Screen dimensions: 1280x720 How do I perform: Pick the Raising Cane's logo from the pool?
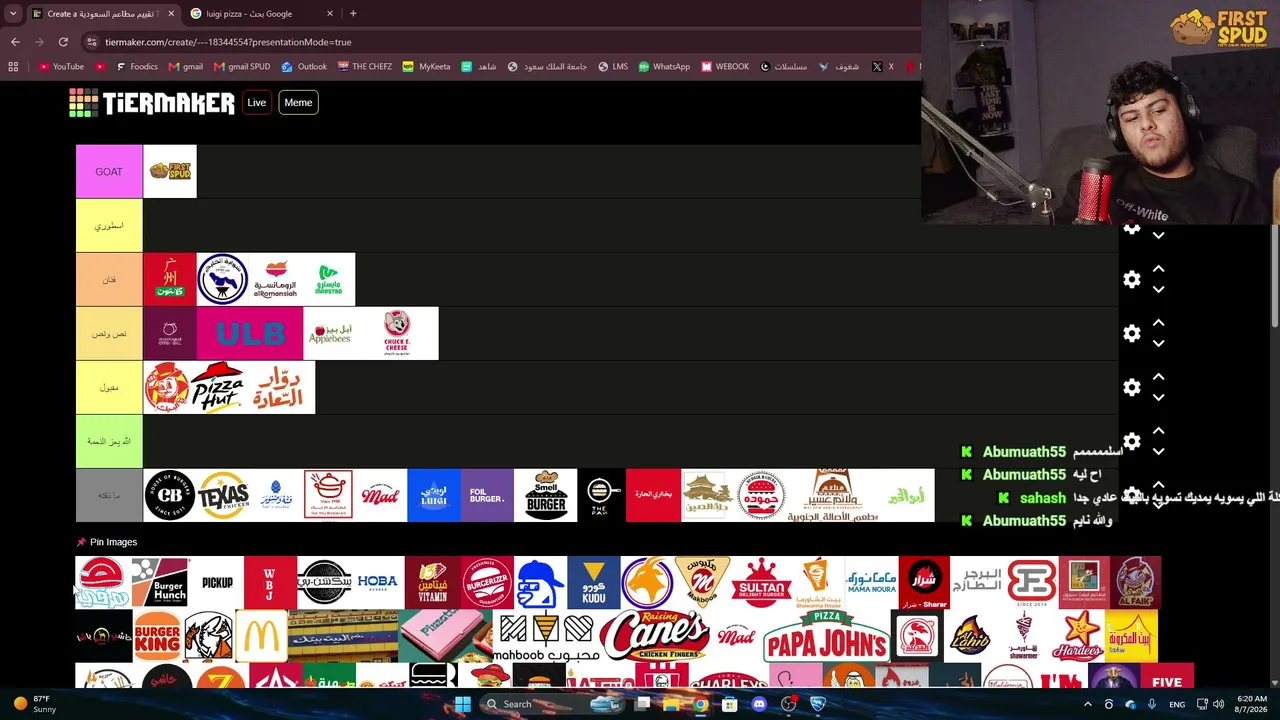coord(655,636)
